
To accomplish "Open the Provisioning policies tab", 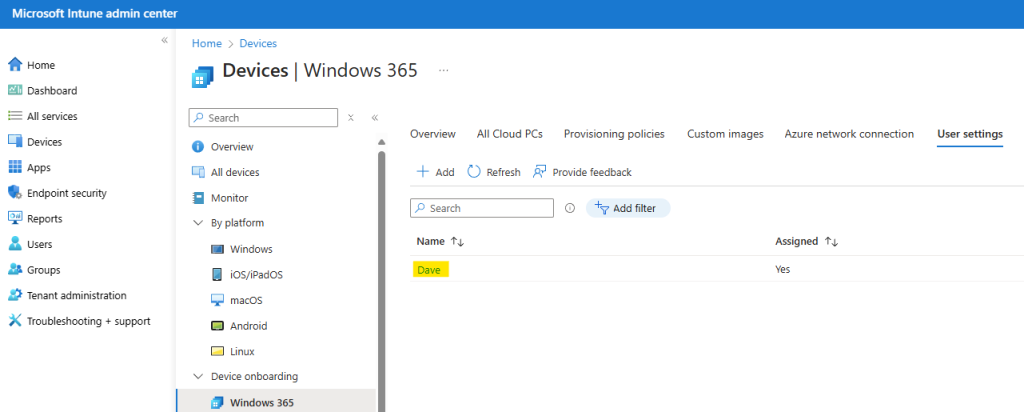I will [615, 134].
